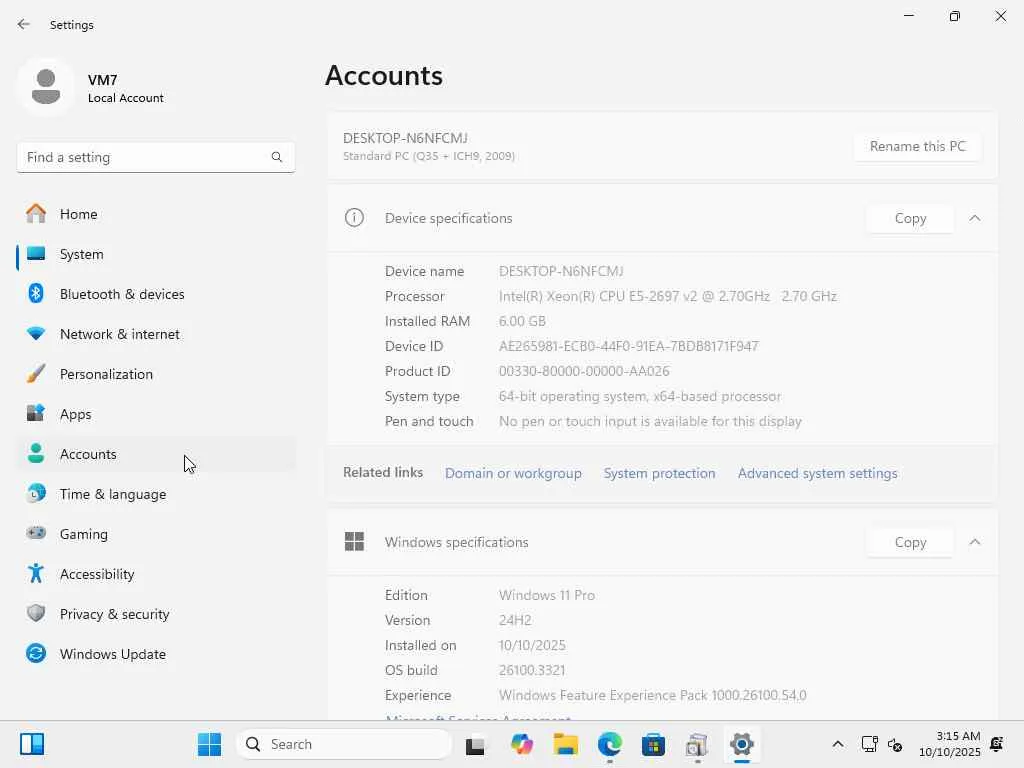Open the System protection link
Image resolution: width=1024 pixels, height=768 pixels.
[659, 473]
